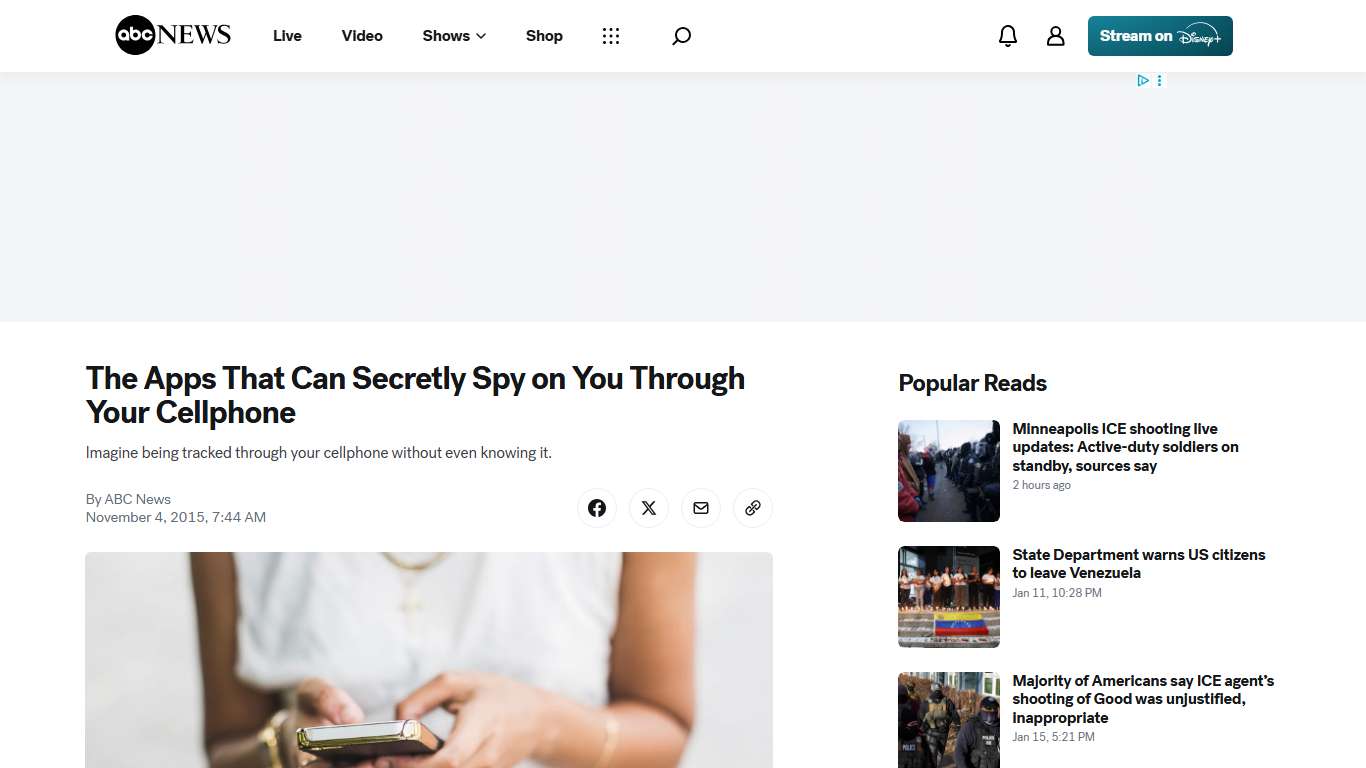Viewport: 1366px width, 768px height.
Task: Open the more sections grid icon
Action: (x=611, y=36)
